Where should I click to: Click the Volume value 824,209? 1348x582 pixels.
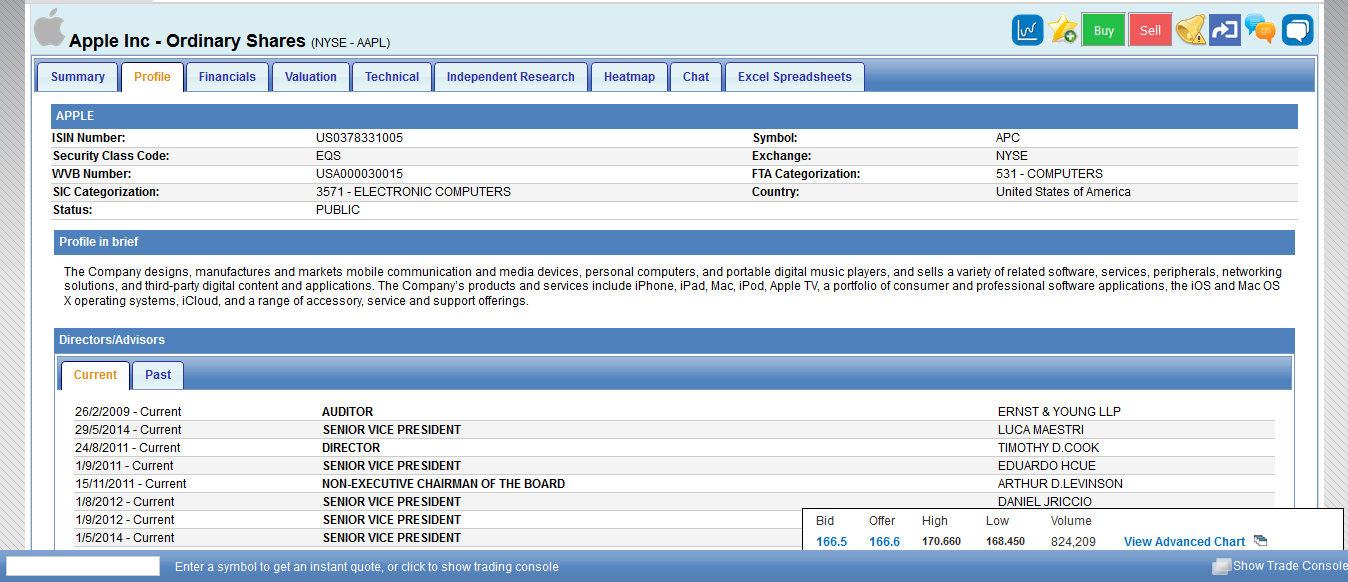pyautogui.click(x=1073, y=542)
